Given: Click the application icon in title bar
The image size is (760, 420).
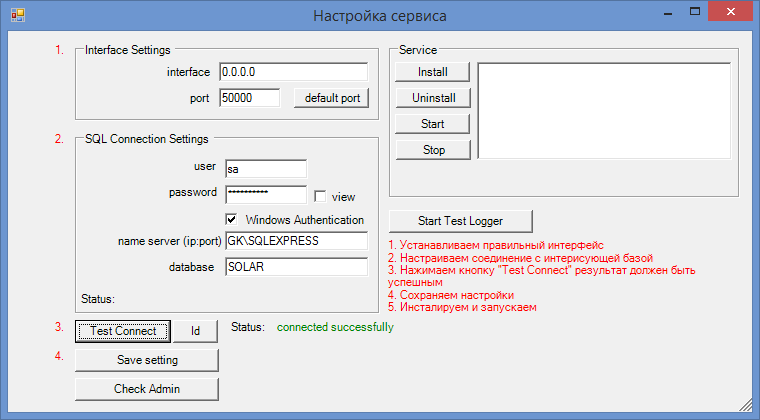Looking at the screenshot, I should click(17, 15).
